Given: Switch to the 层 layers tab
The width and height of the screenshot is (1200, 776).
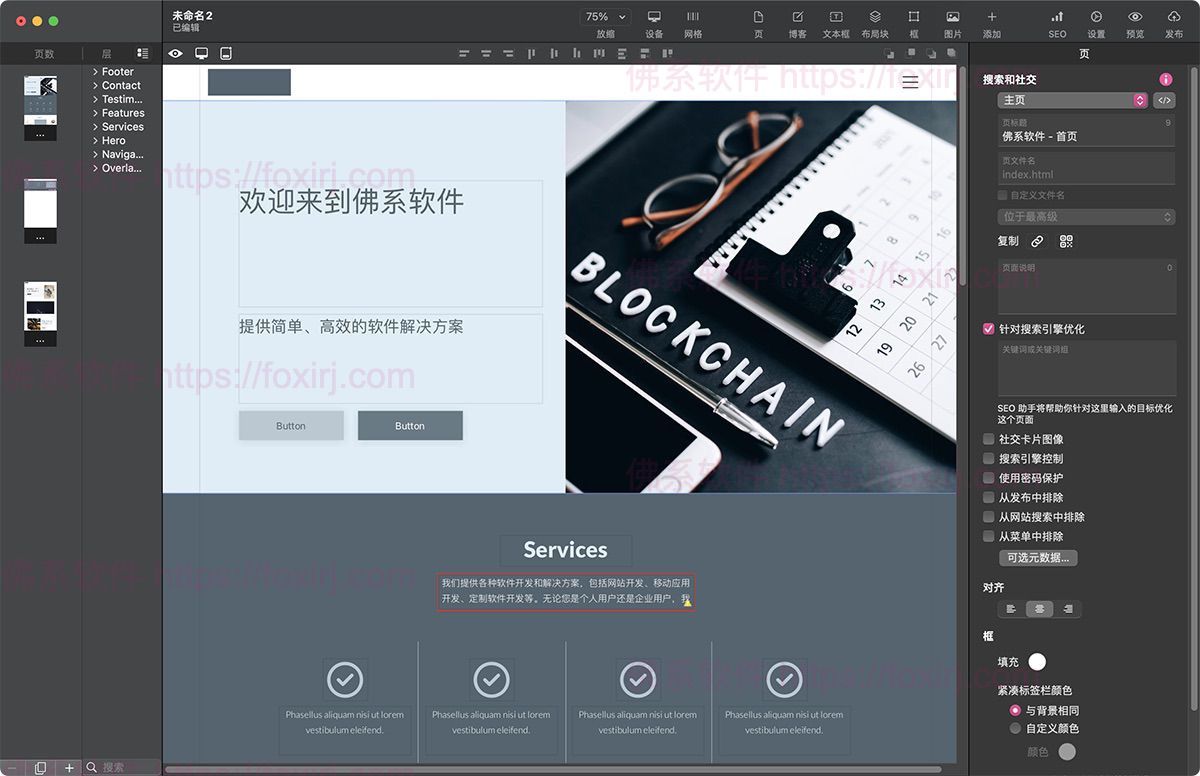Looking at the screenshot, I should (x=108, y=53).
